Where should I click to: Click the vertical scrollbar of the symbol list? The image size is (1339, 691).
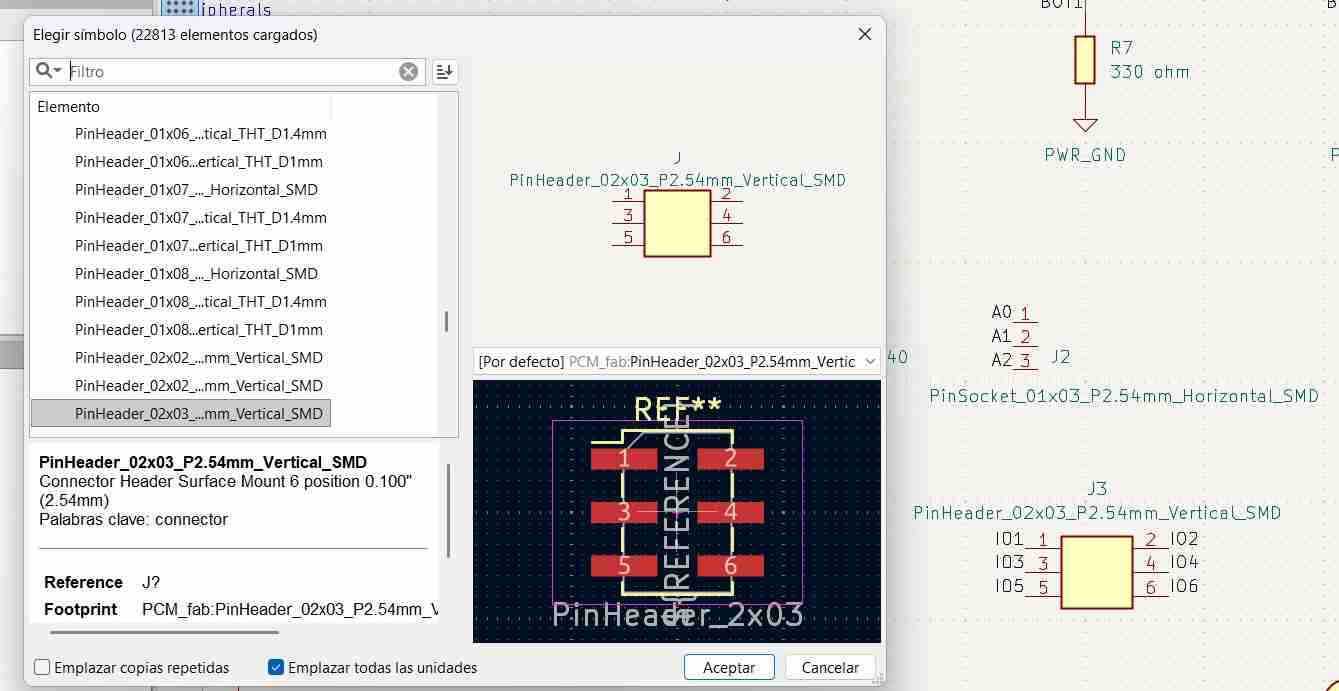point(446,320)
